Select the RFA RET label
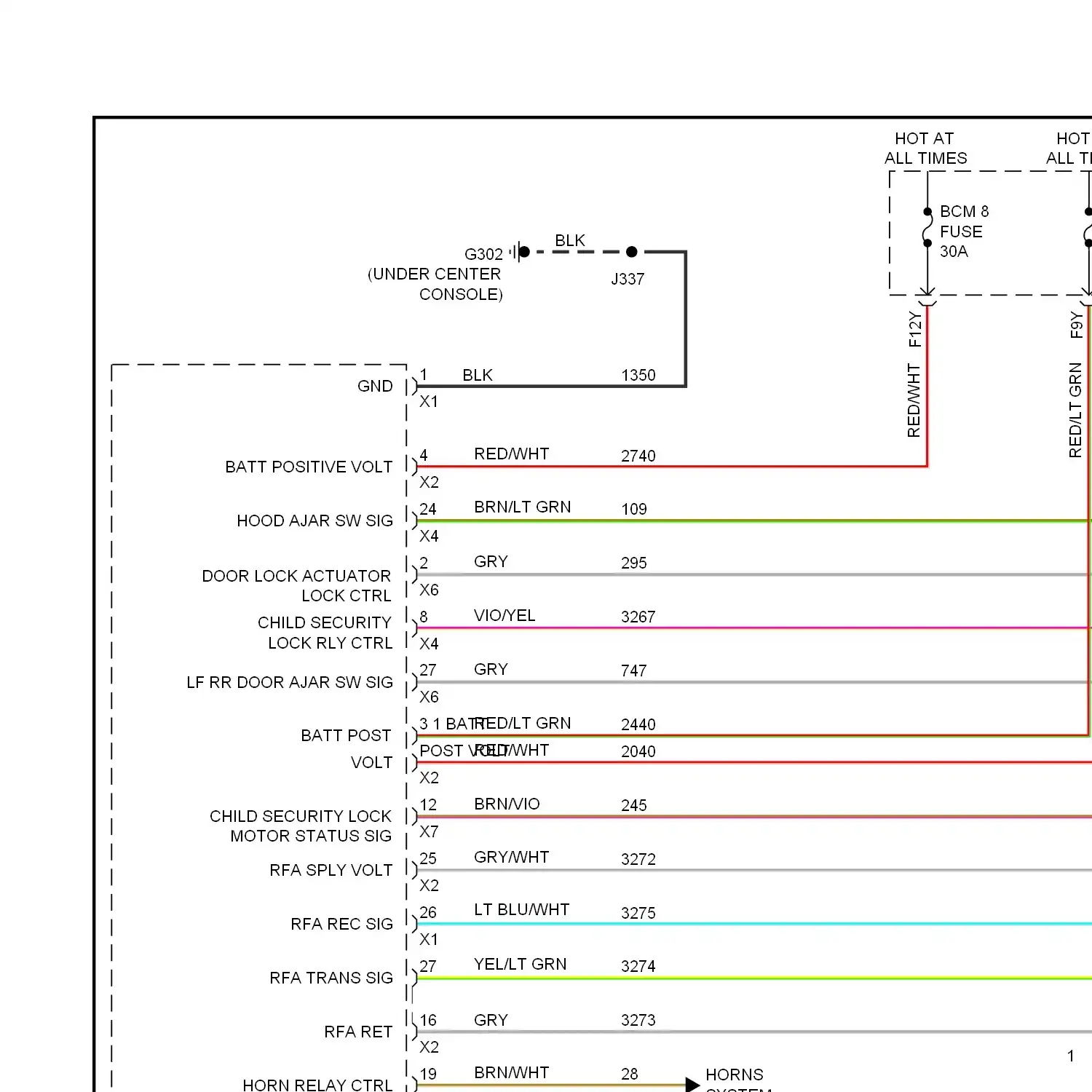Screen dimensions: 1092x1092 pyautogui.click(x=358, y=1032)
